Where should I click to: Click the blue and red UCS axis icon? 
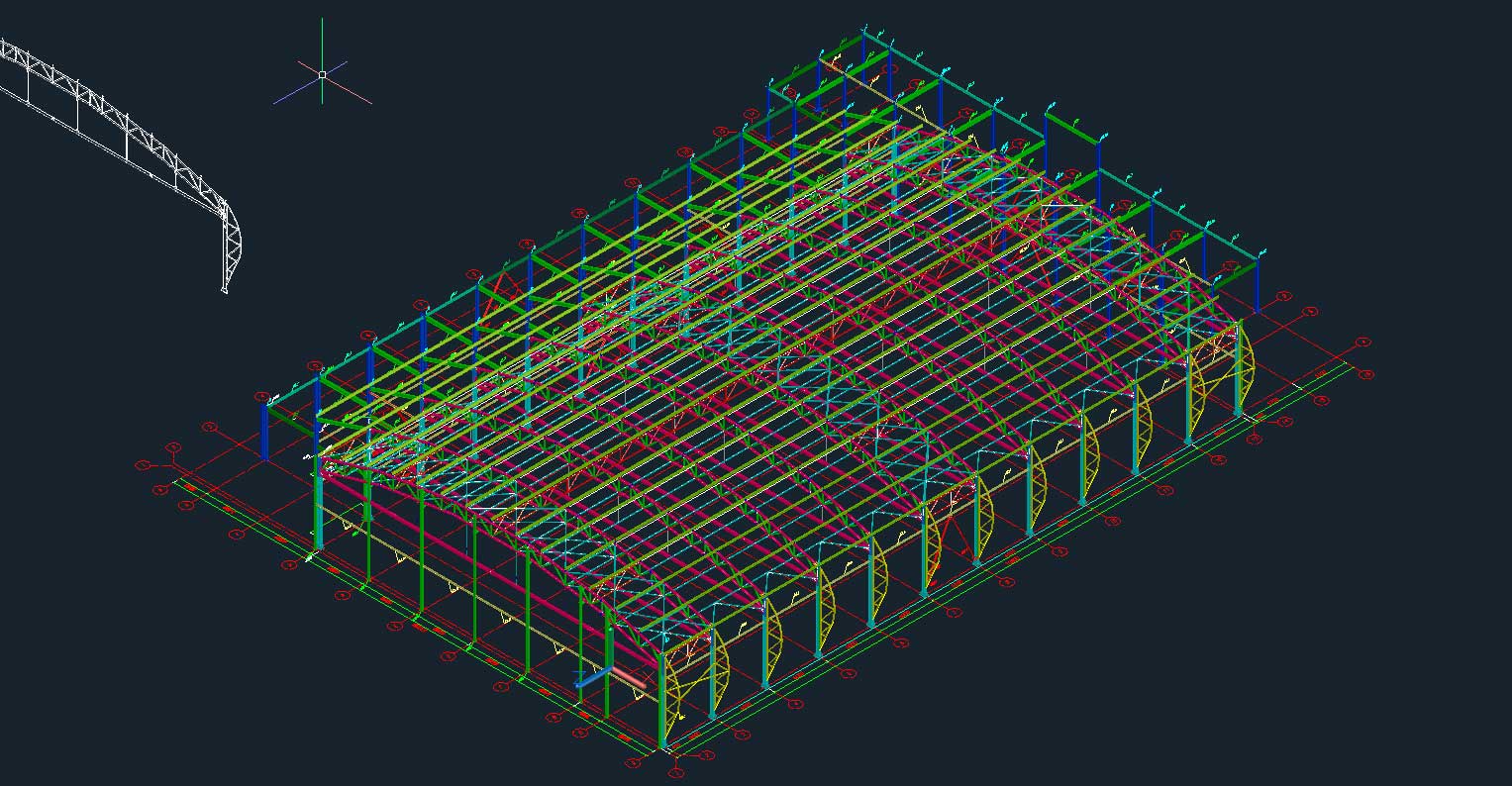click(x=610, y=677)
